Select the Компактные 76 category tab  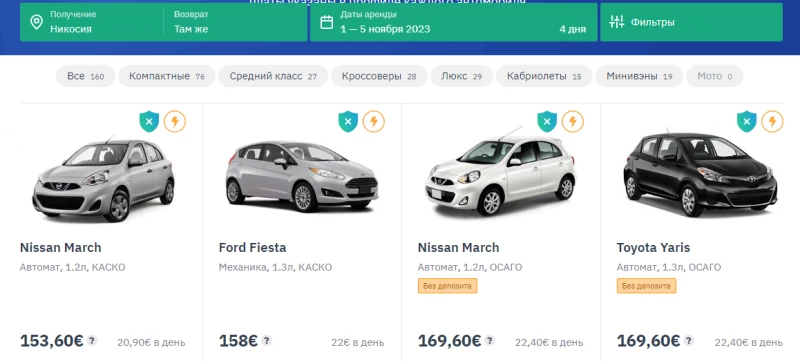(167, 76)
